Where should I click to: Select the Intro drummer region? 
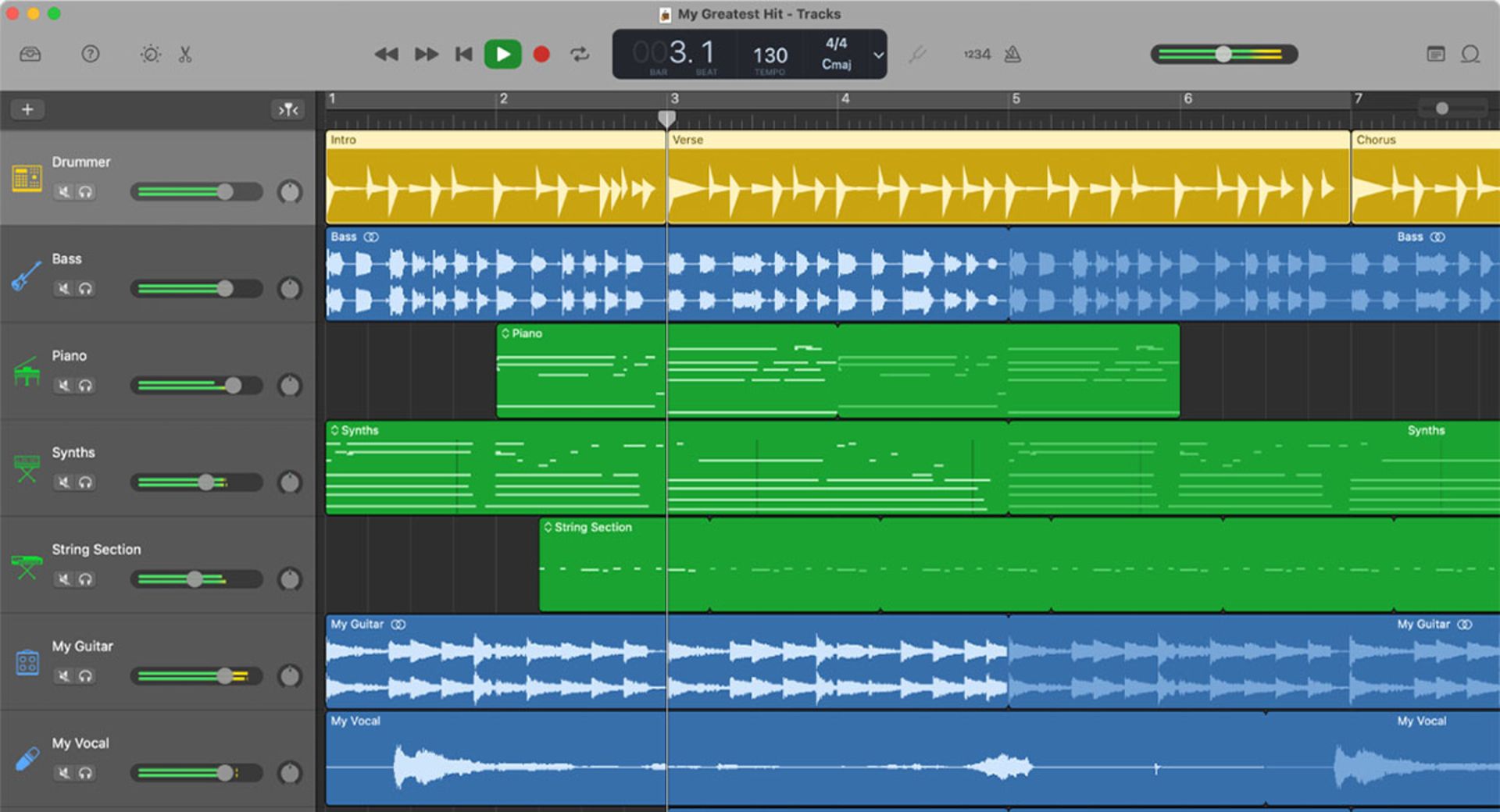click(x=495, y=178)
